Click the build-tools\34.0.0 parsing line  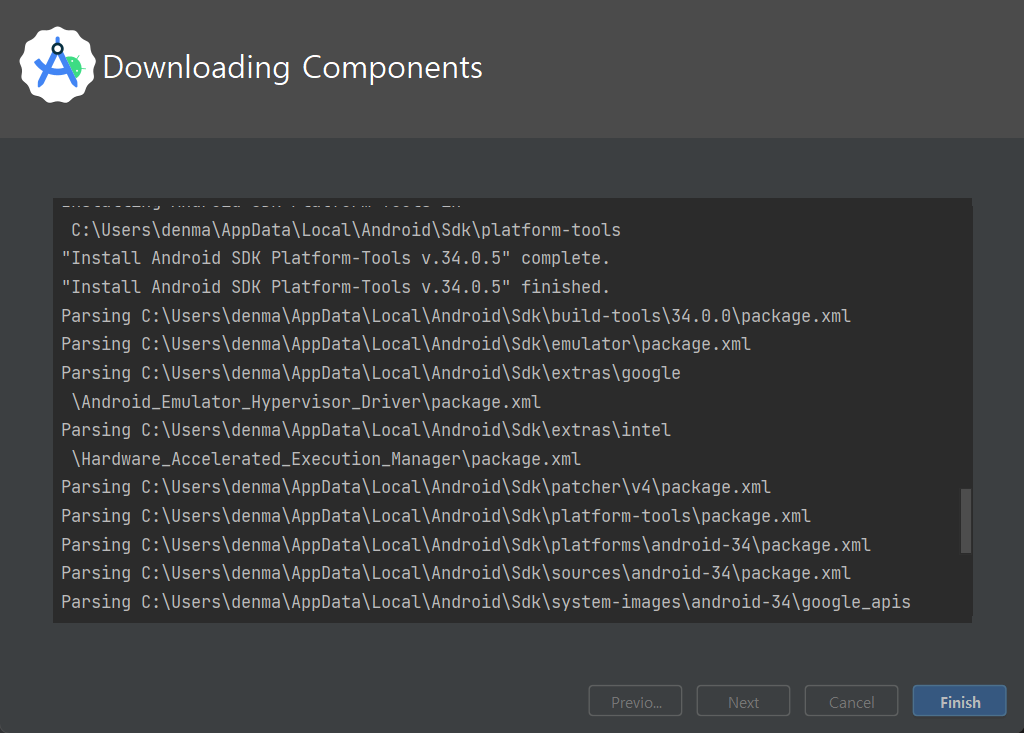point(456,316)
